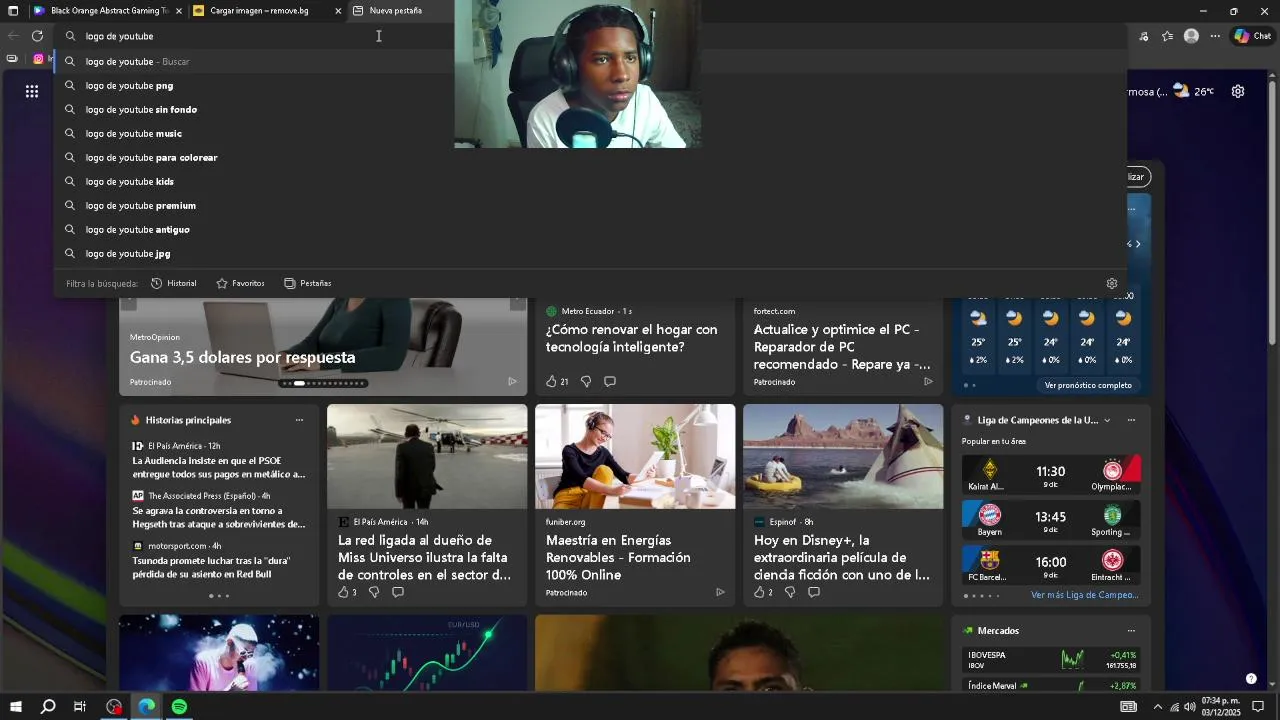Dislike the Miss Universo article
1280x720 pixels.
pyautogui.click(x=374, y=592)
